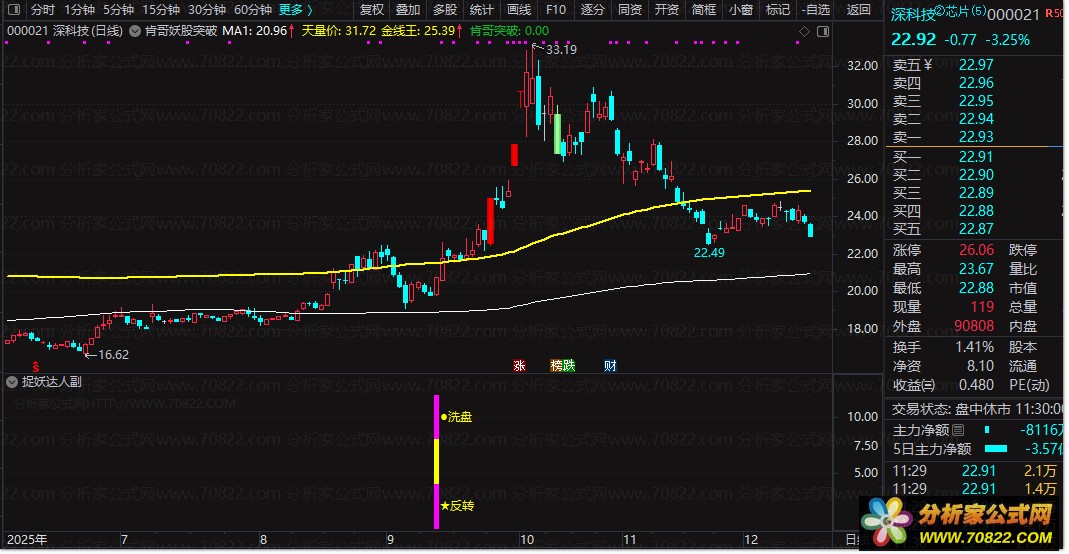This screenshot has height=554, width=1069.
Task: Expand the 捉妖达人副 sub-indicator dropdown
Action: (12, 382)
